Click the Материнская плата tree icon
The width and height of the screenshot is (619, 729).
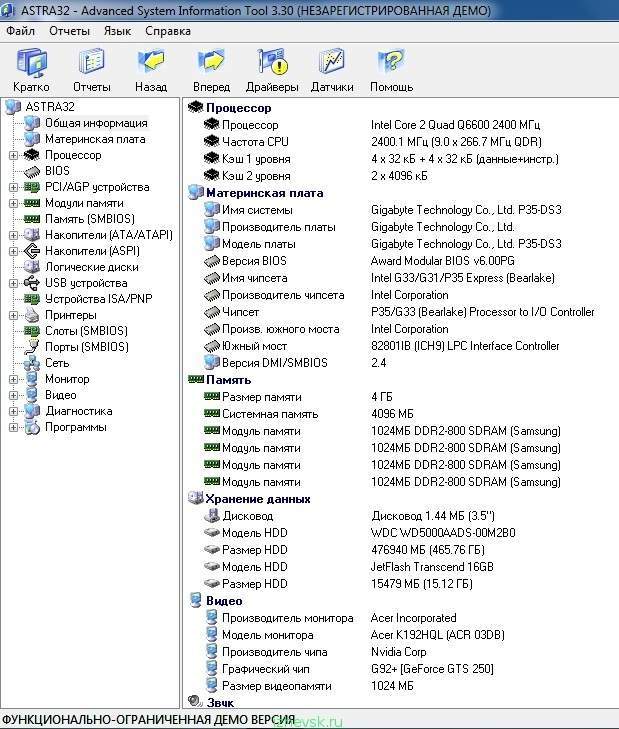click(x=32, y=139)
